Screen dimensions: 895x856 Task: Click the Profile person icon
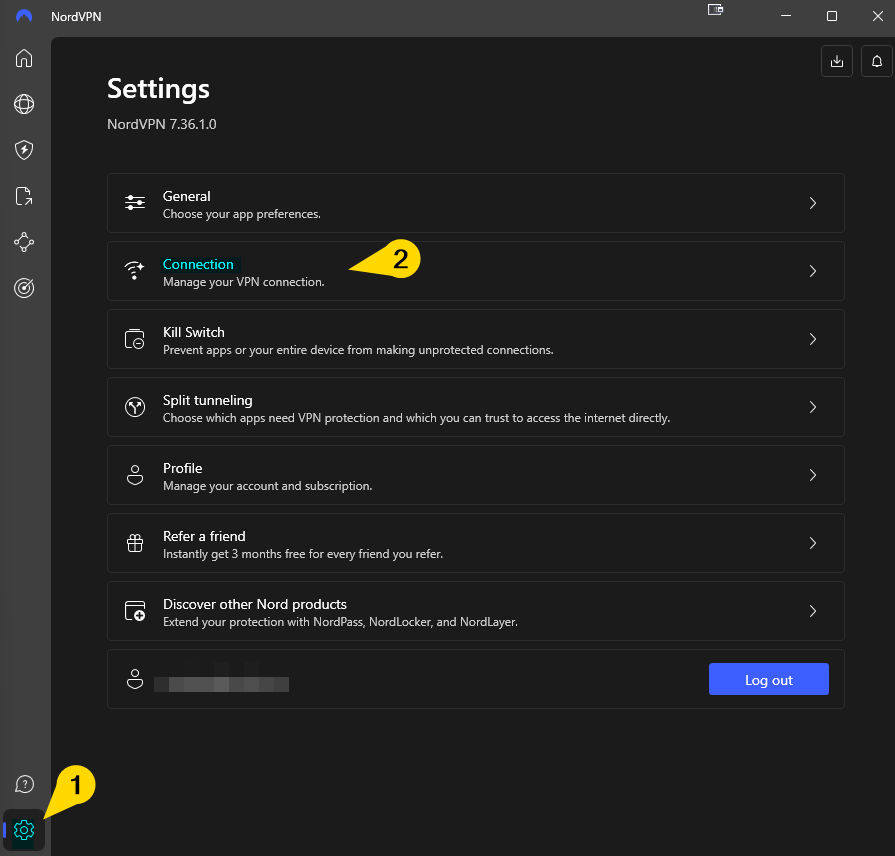click(x=135, y=475)
